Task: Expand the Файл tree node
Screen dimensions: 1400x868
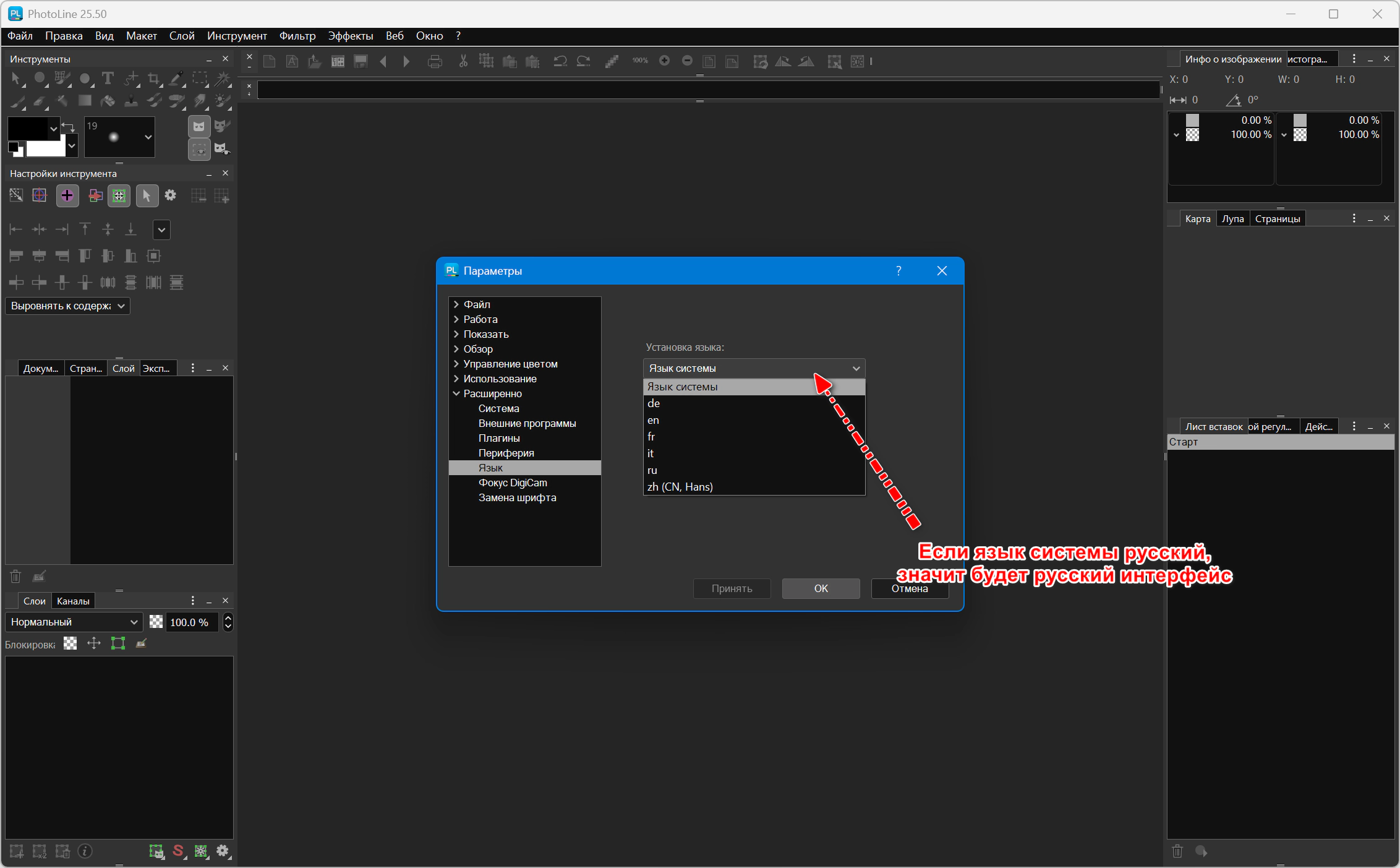Action: pyautogui.click(x=456, y=304)
